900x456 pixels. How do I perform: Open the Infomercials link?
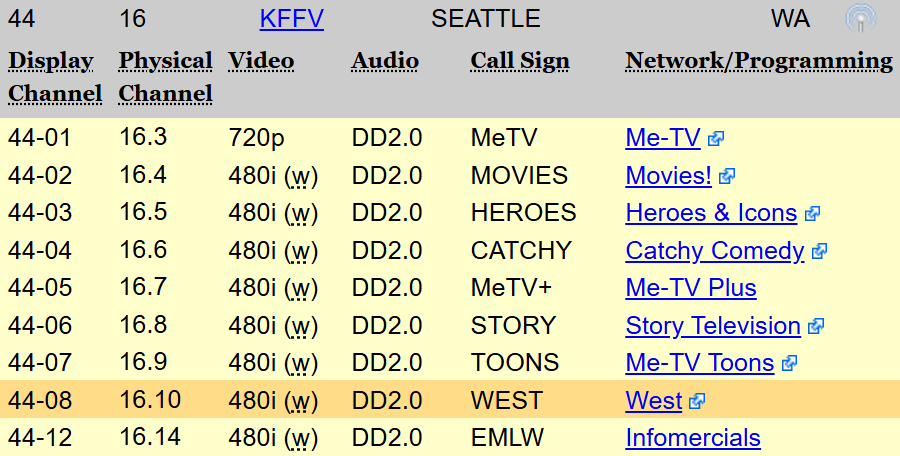693,438
